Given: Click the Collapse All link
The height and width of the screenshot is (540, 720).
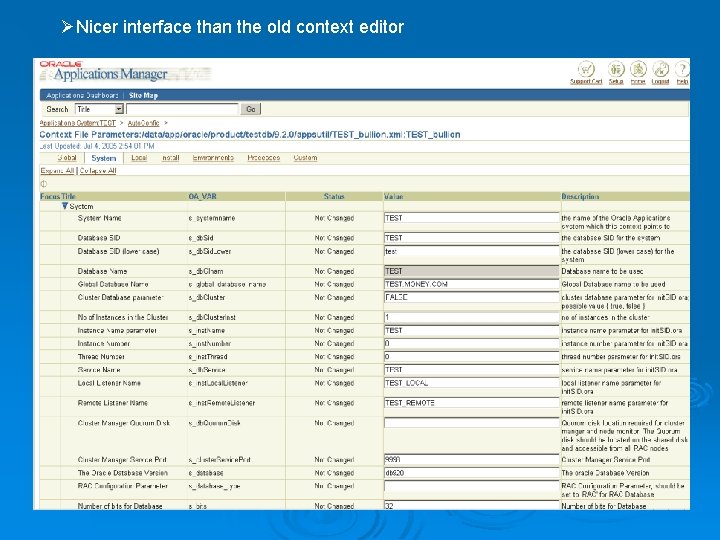Looking at the screenshot, I should (x=98, y=170).
